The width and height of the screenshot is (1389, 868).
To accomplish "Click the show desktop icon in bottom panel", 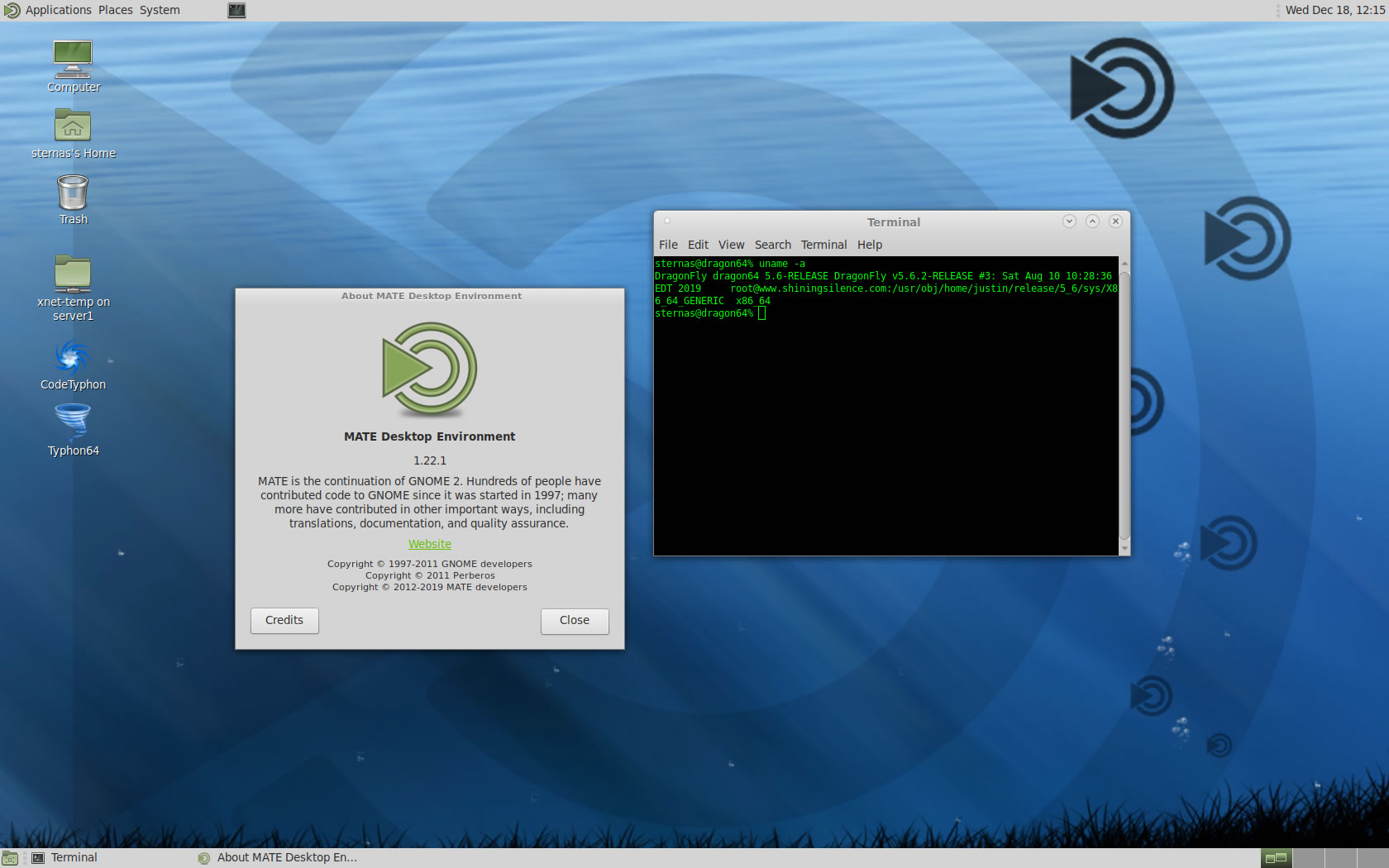I will coord(10,858).
